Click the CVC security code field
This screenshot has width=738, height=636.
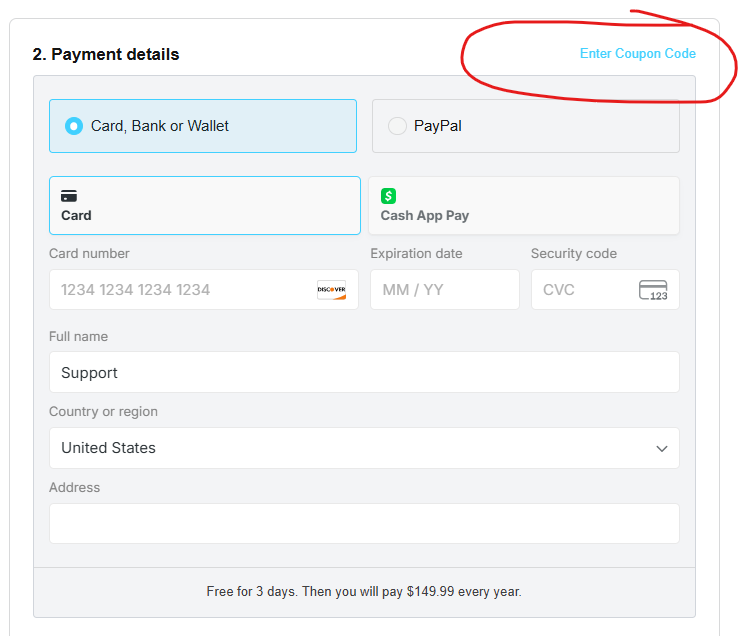(605, 290)
